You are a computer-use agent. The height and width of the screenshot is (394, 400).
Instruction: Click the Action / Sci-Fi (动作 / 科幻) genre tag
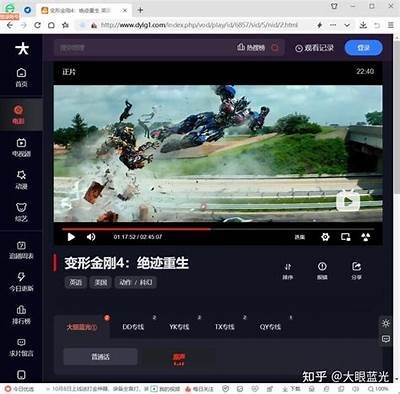click(136, 282)
